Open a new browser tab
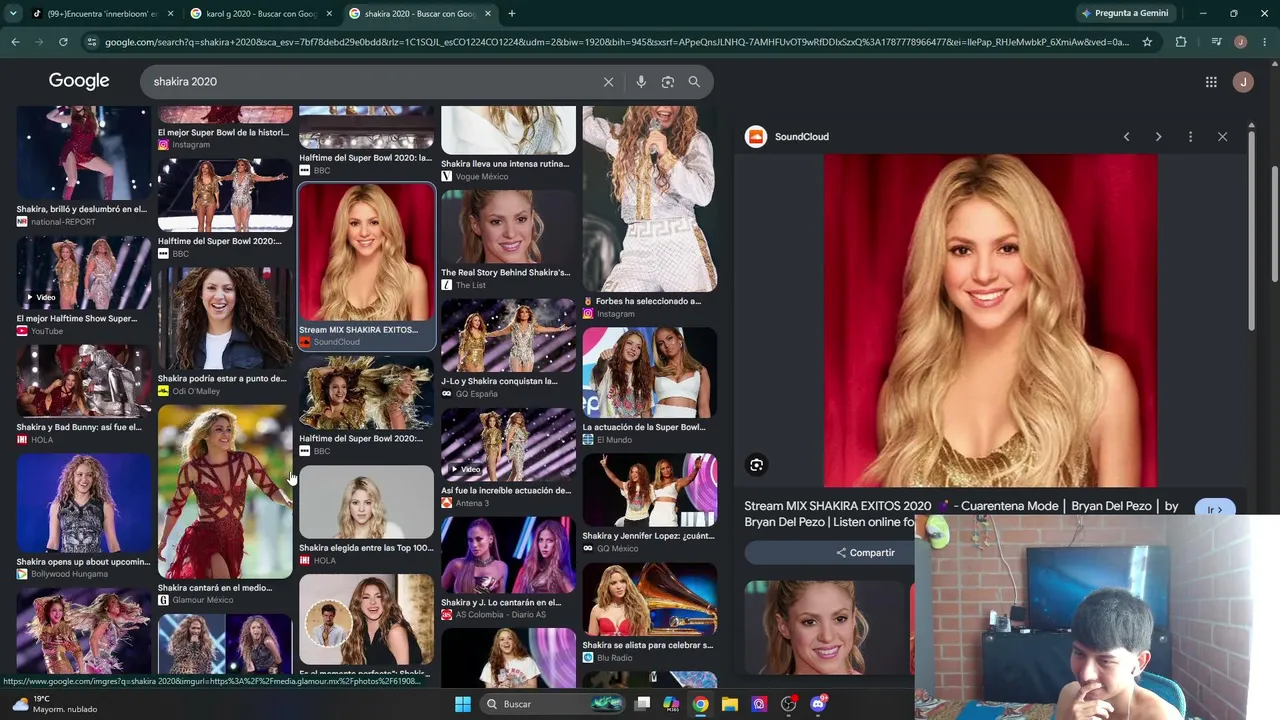Viewport: 1280px width, 720px height. tap(512, 13)
